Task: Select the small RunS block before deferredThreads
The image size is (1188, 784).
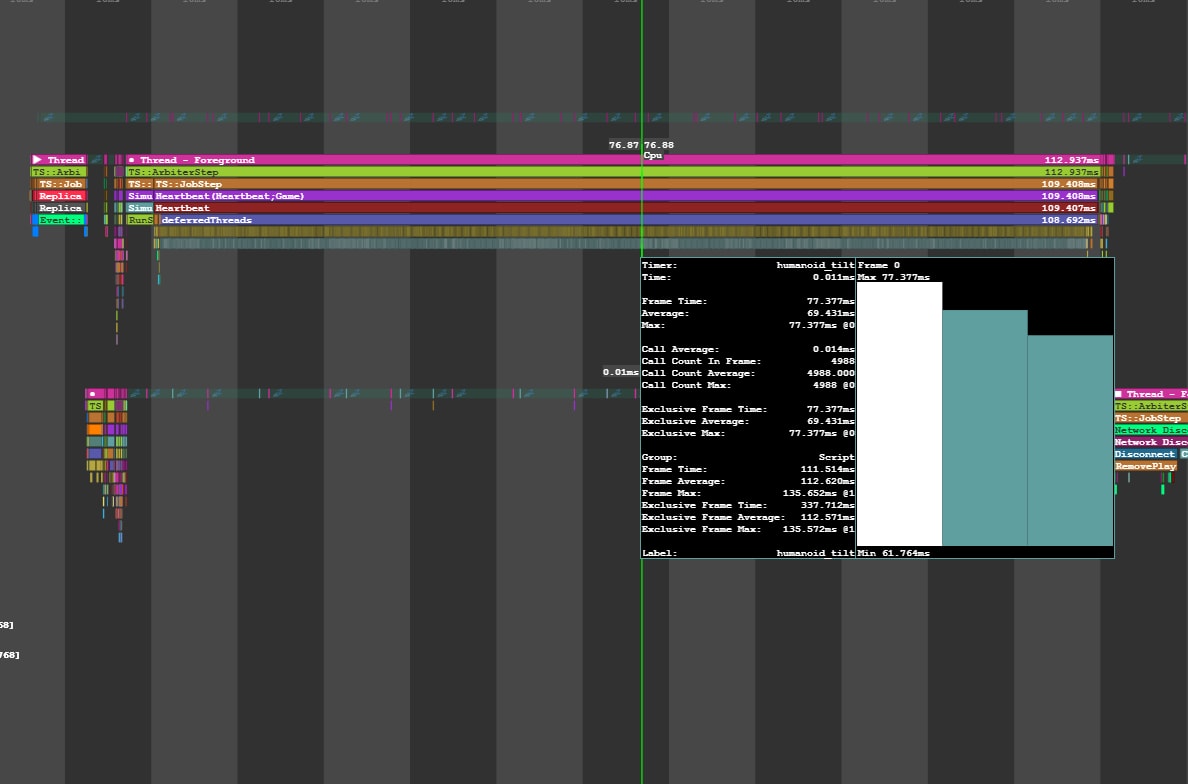Action: [140, 220]
